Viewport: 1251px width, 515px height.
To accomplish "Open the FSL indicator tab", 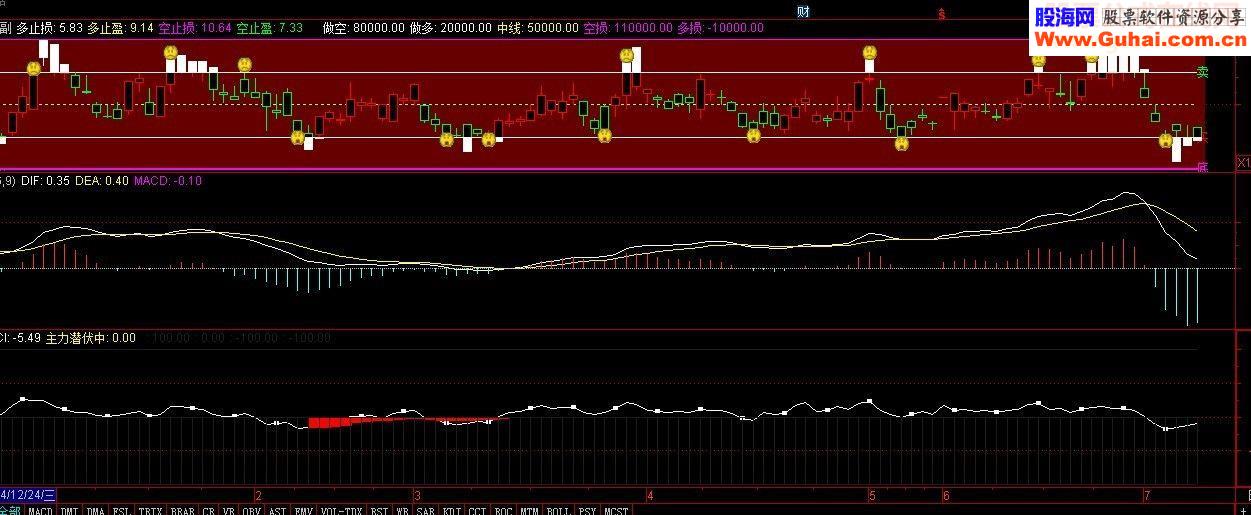I will coord(122,510).
